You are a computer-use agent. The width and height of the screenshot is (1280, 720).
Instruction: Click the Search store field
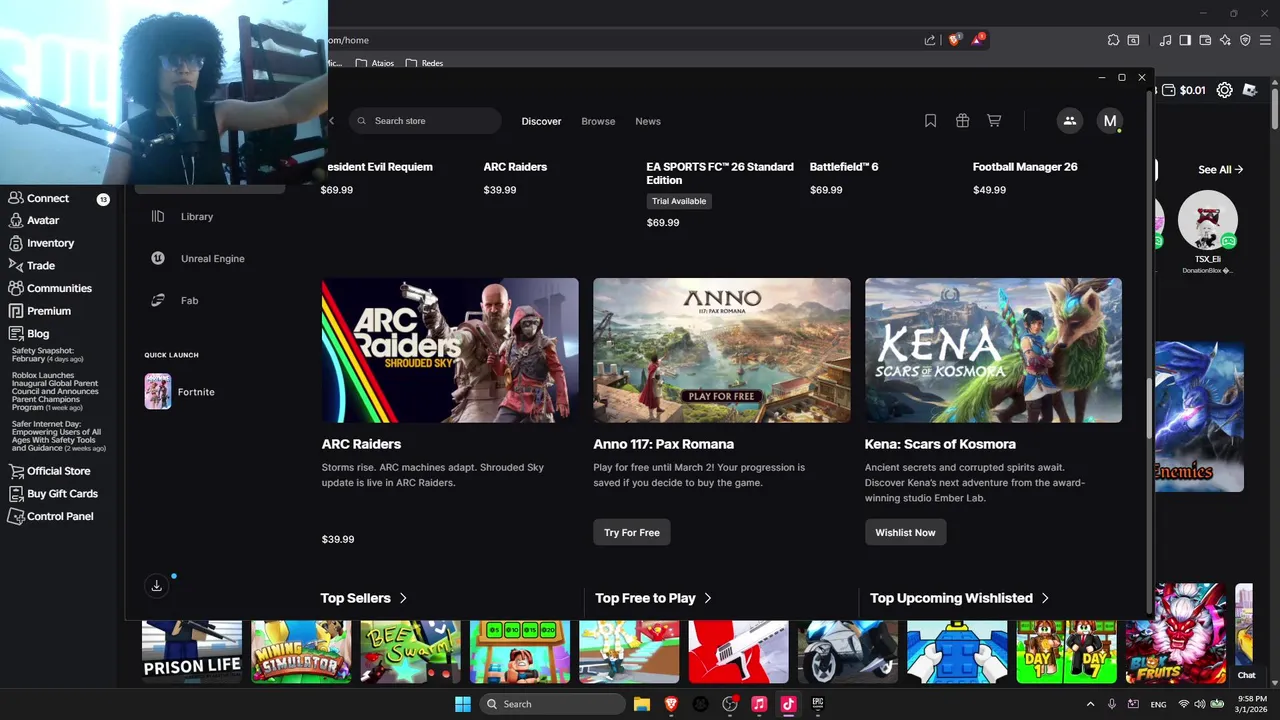(x=425, y=121)
